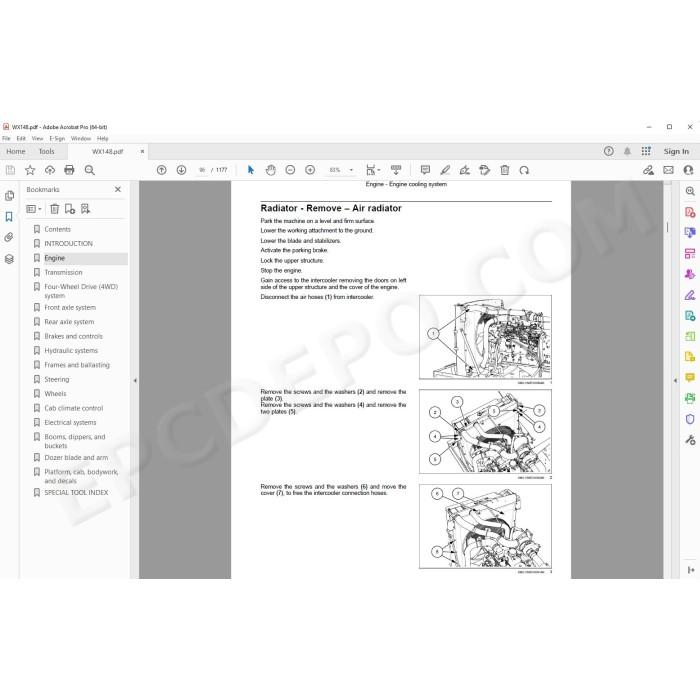Viewport: 700px width, 700px height.
Task: Open the Electrical systems bookmark
Action: [70, 422]
